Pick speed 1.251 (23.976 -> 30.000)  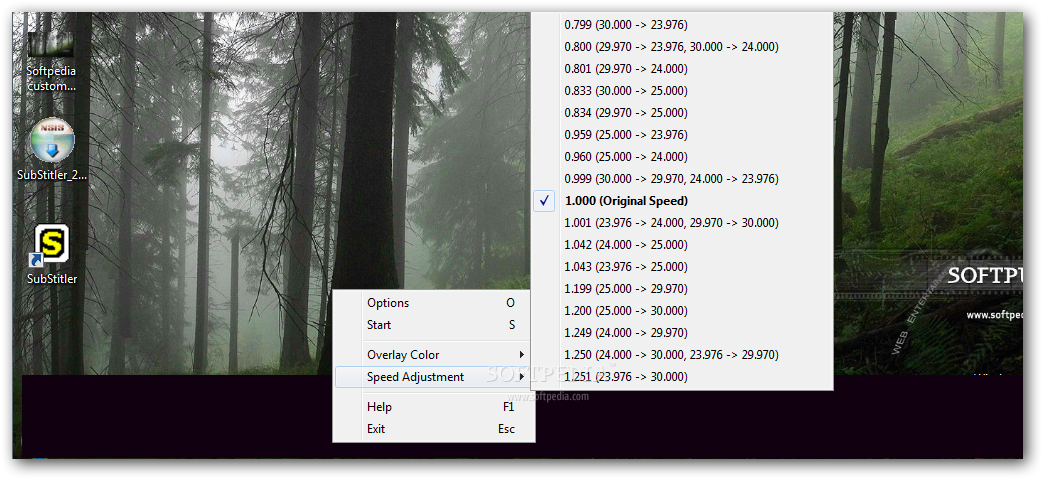pos(682,377)
